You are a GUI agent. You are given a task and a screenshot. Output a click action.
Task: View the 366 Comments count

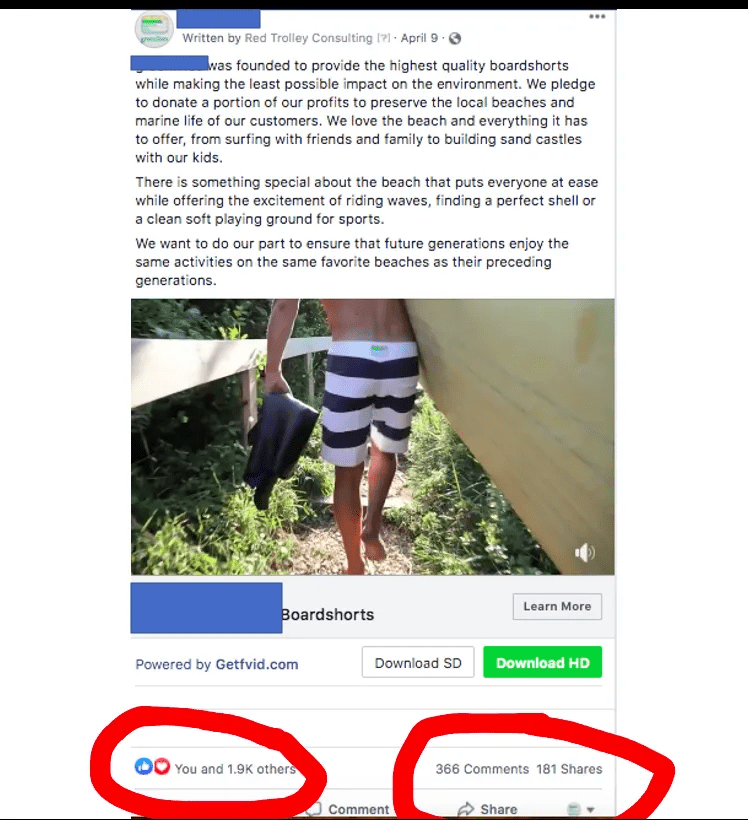point(482,769)
